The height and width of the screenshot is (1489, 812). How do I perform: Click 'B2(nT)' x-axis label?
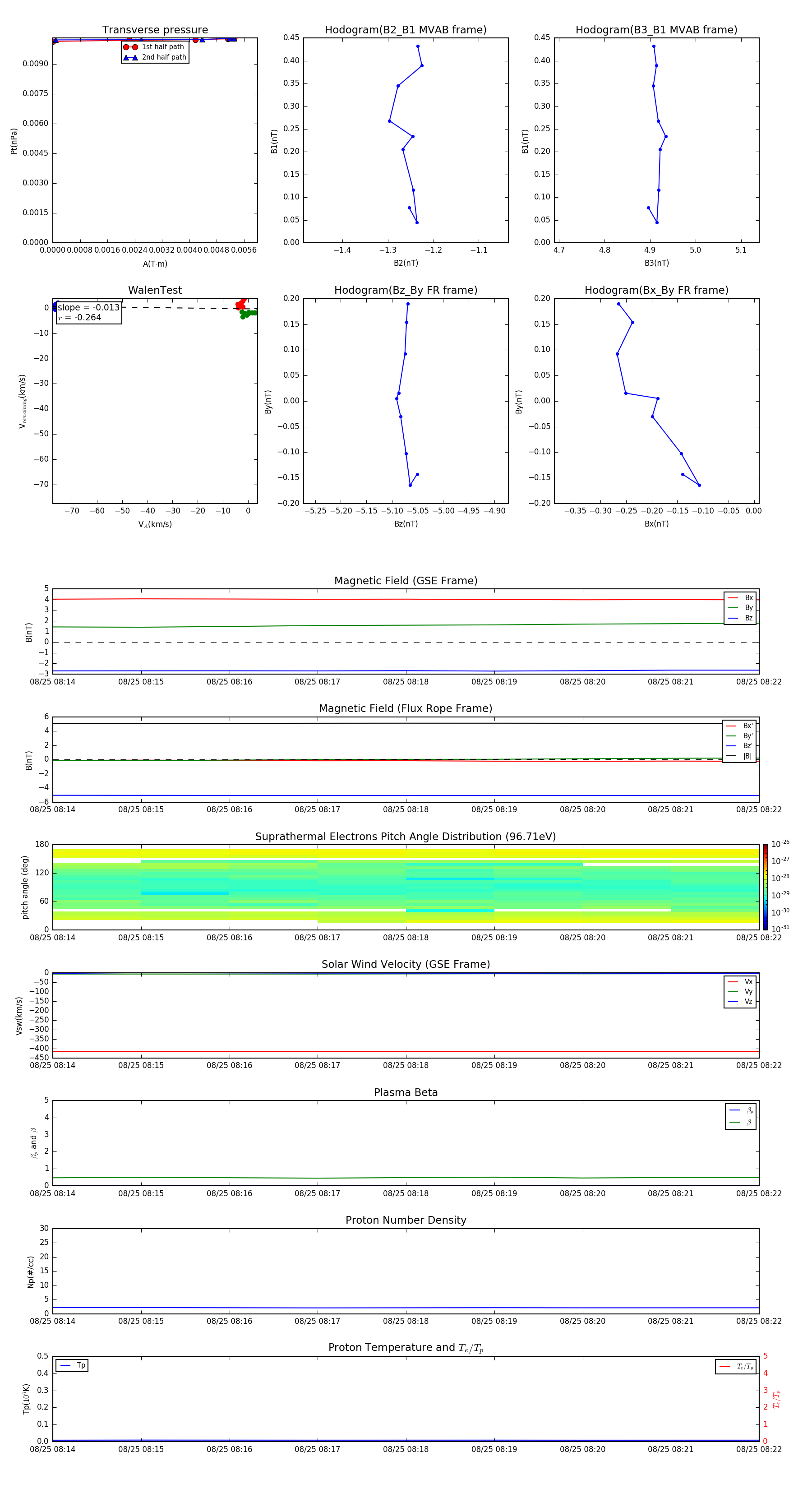click(406, 263)
